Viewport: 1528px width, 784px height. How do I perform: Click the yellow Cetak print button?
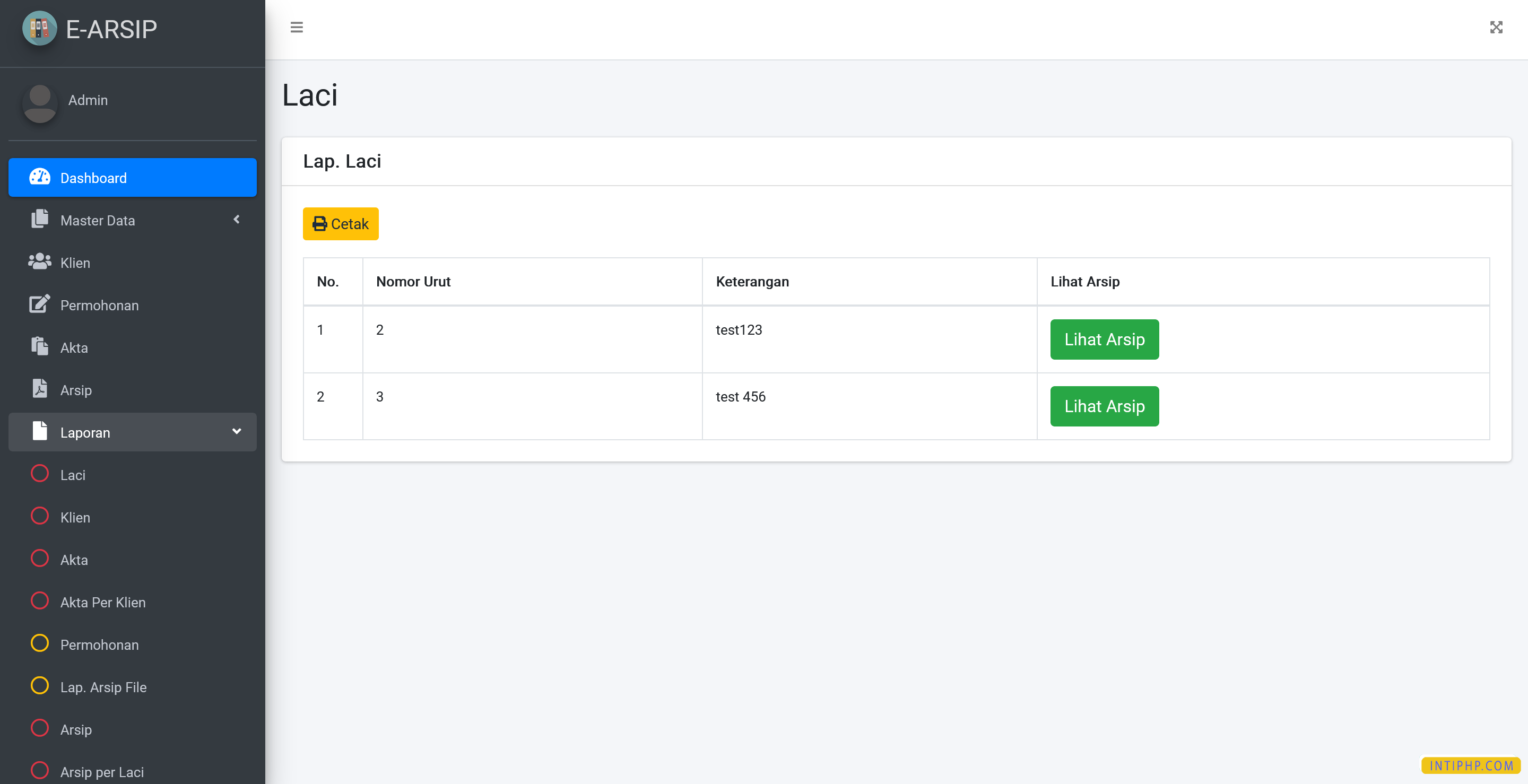click(341, 223)
